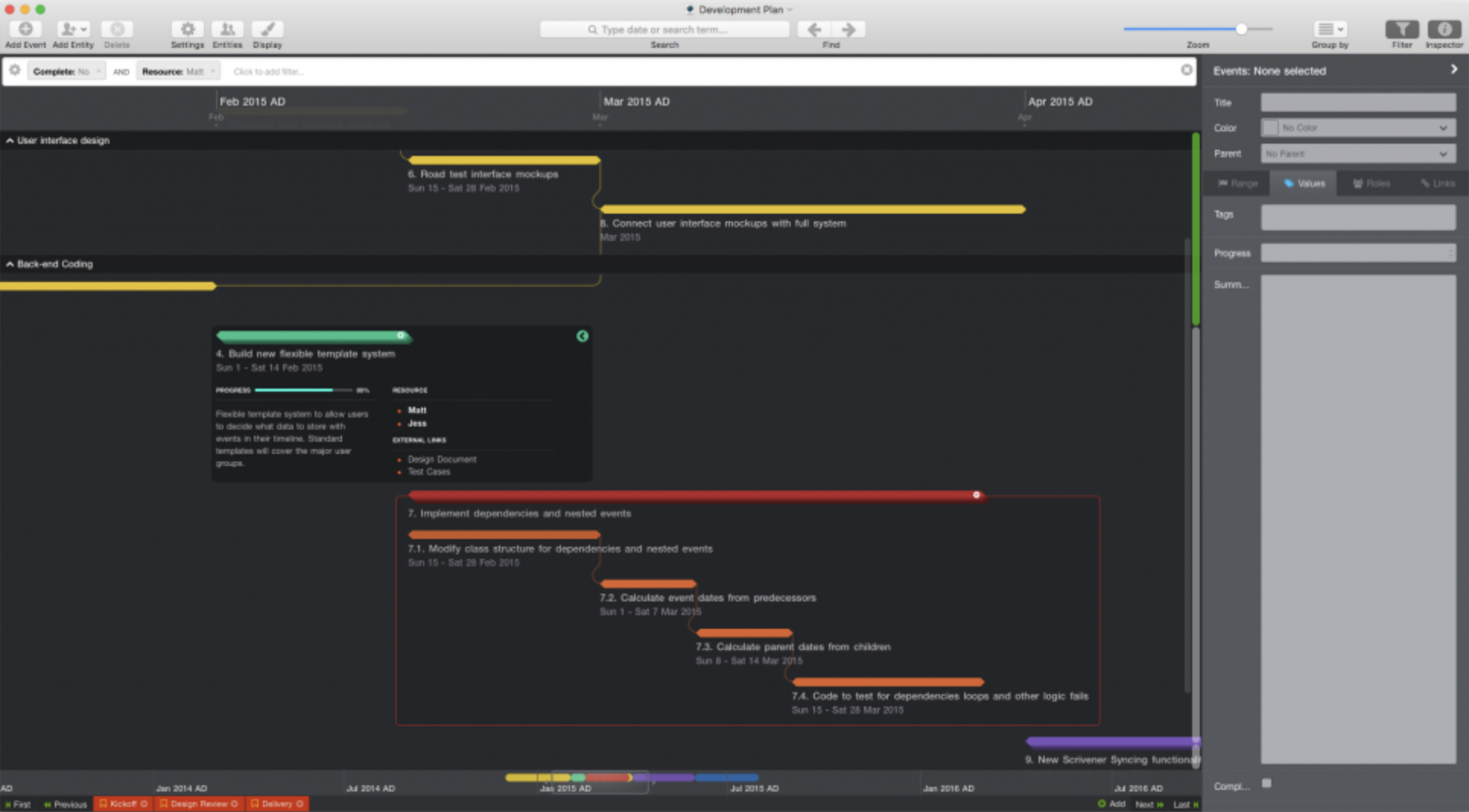Click the overview minimap colored bars

coord(631,777)
